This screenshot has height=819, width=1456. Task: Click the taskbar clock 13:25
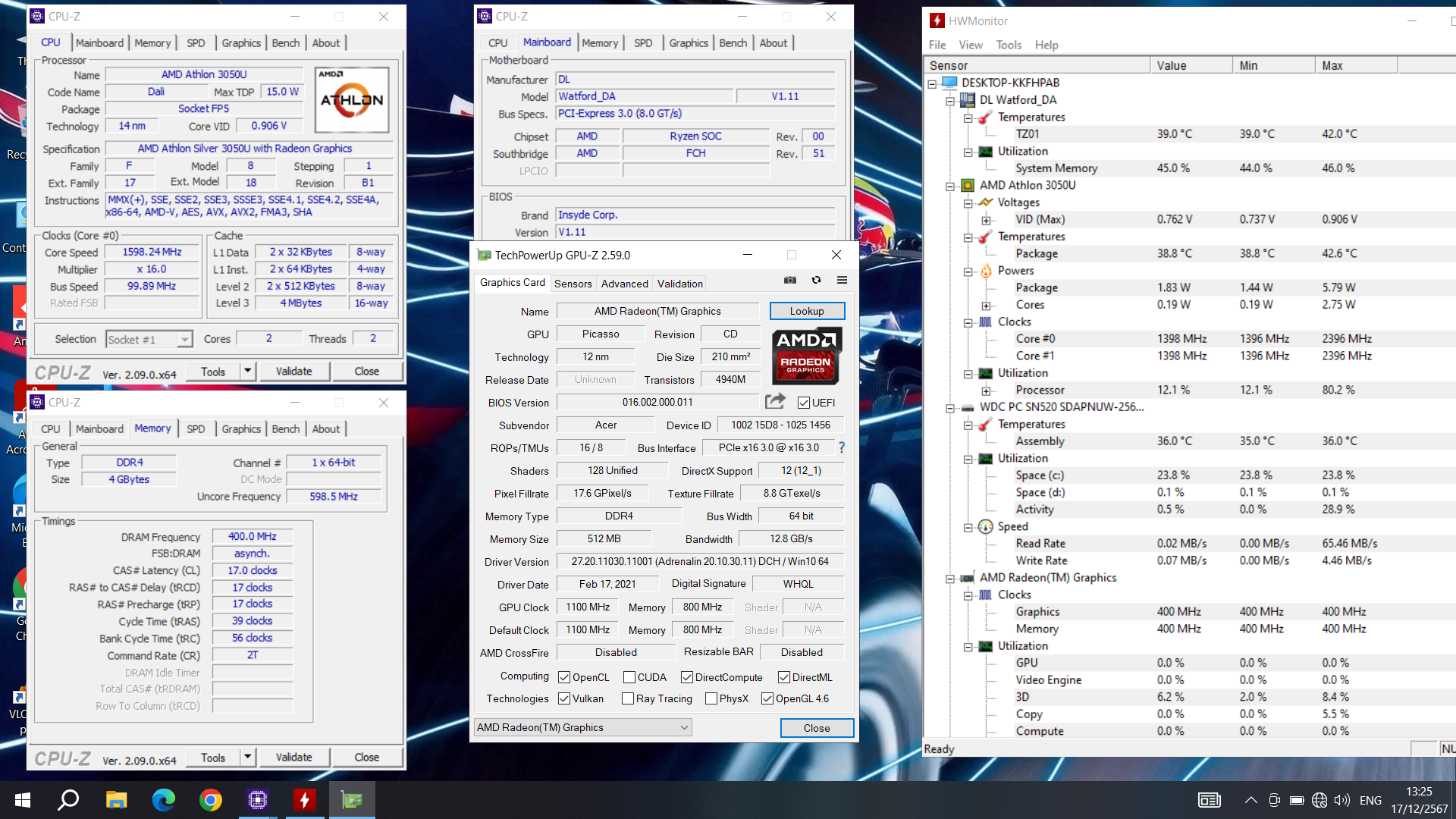click(x=1419, y=791)
